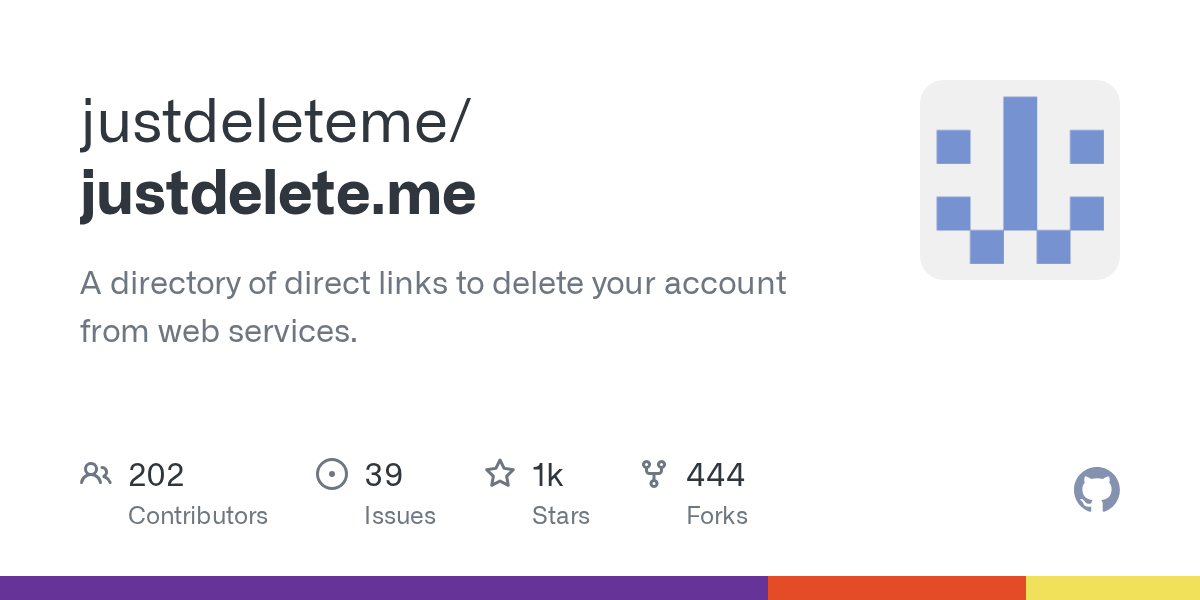Click the Stars label
Screen dimensions: 1200x600
(561, 516)
